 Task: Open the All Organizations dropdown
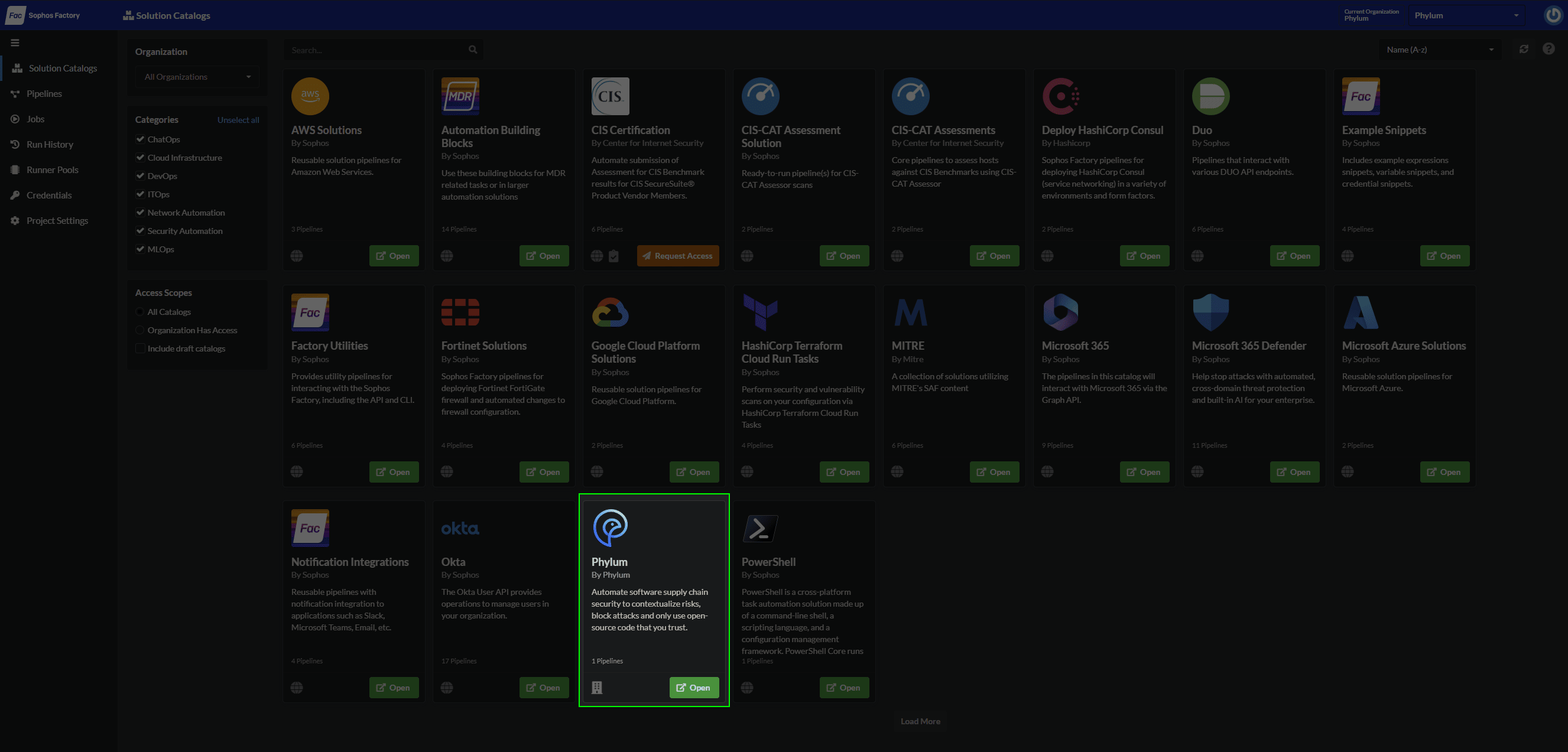(197, 77)
